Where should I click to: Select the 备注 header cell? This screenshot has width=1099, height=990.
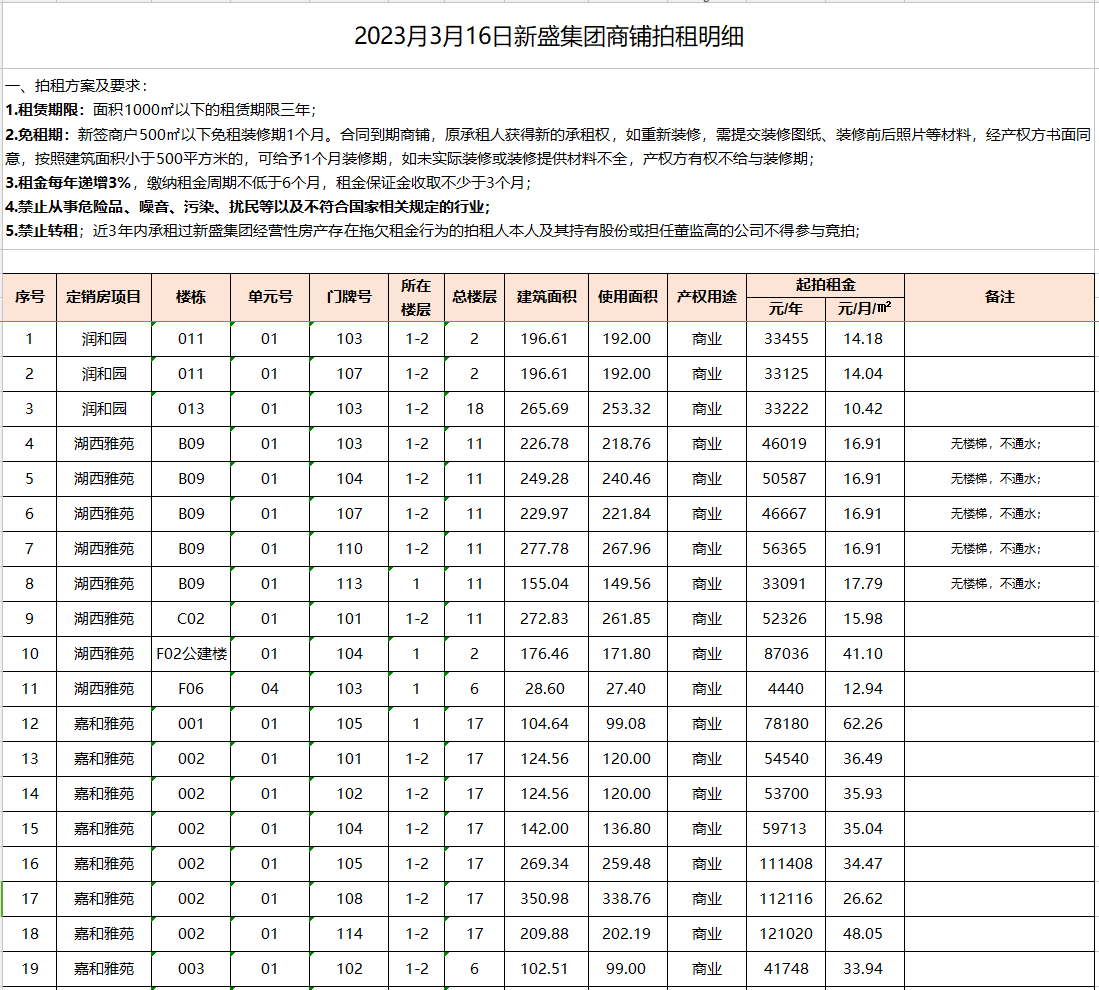pos(999,297)
